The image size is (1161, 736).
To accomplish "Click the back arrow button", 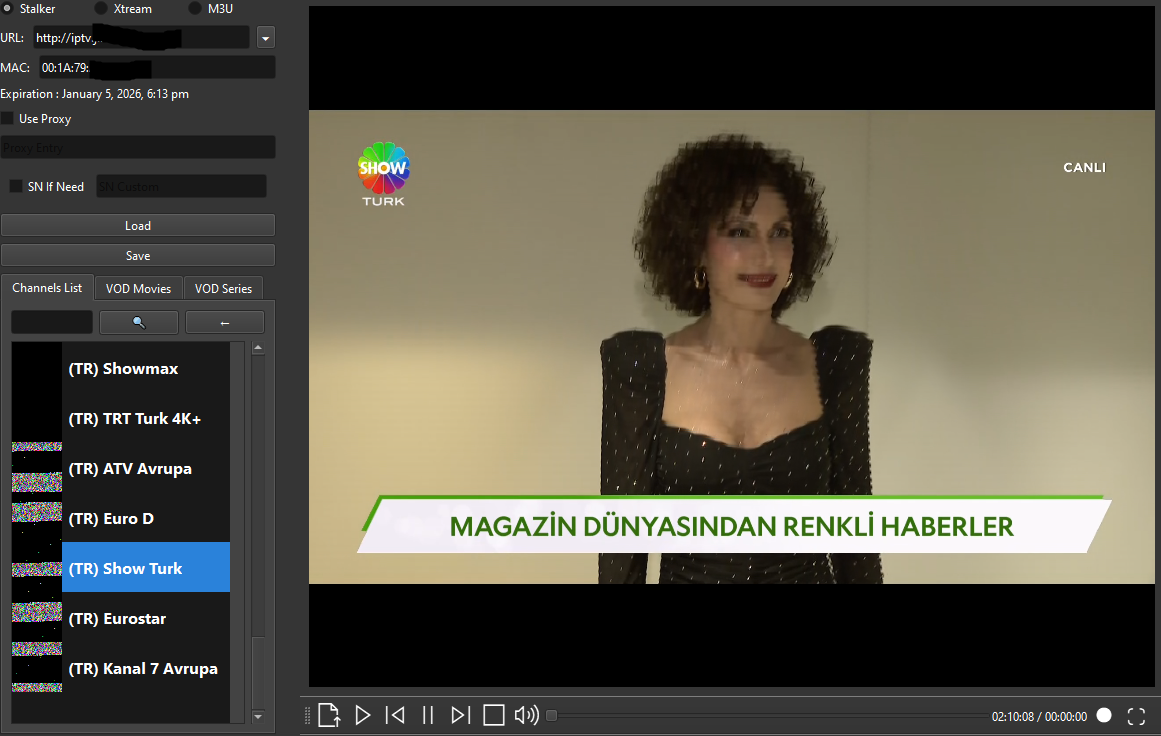I will (x=224, y=322).
